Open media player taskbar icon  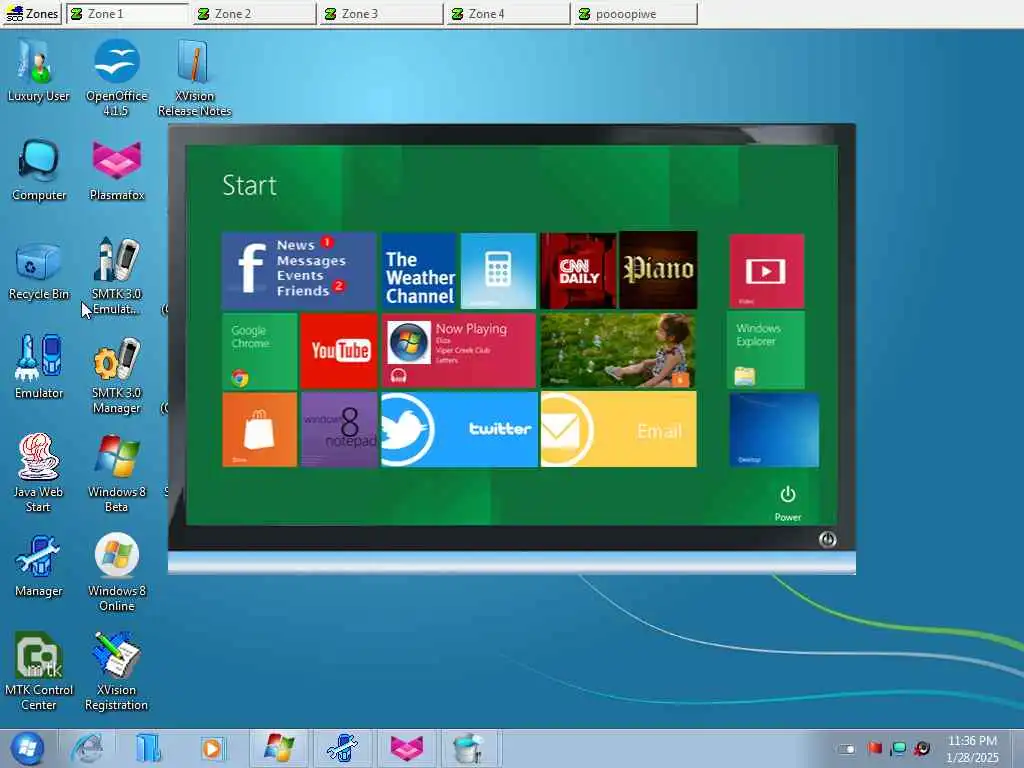tap(212, 748)
